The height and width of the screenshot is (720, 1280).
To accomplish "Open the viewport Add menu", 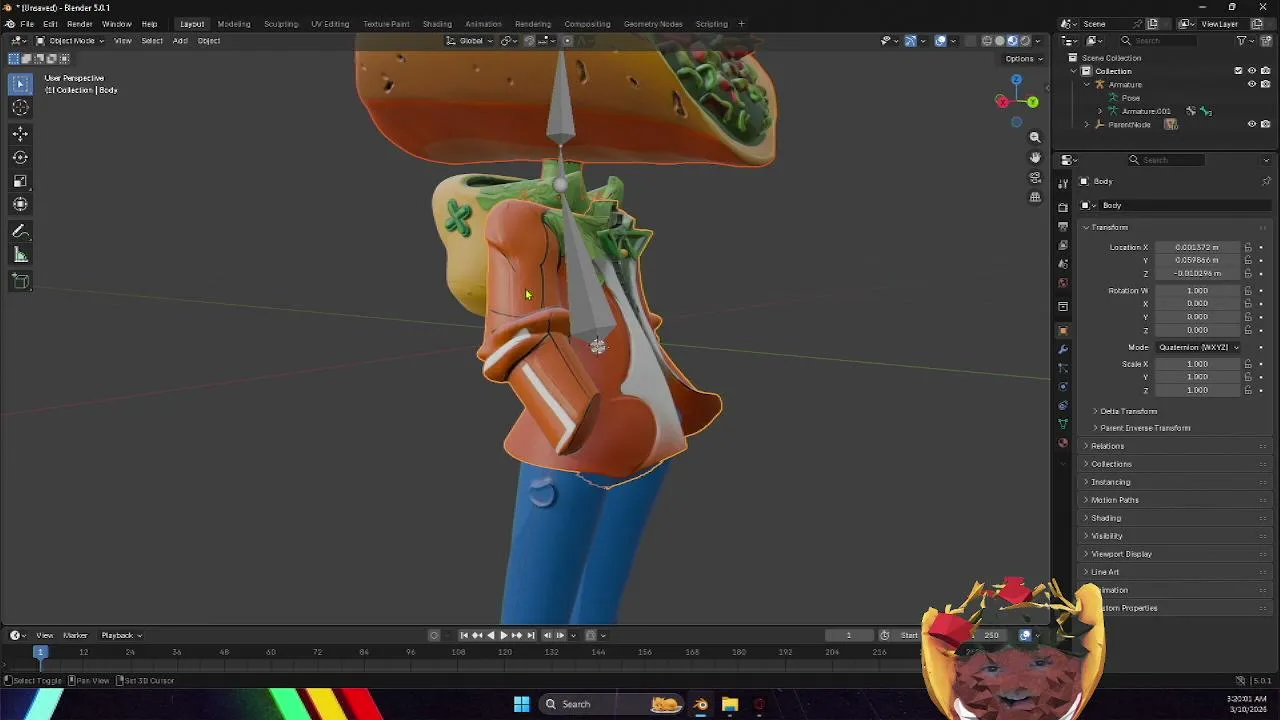I will click(180, 41).
